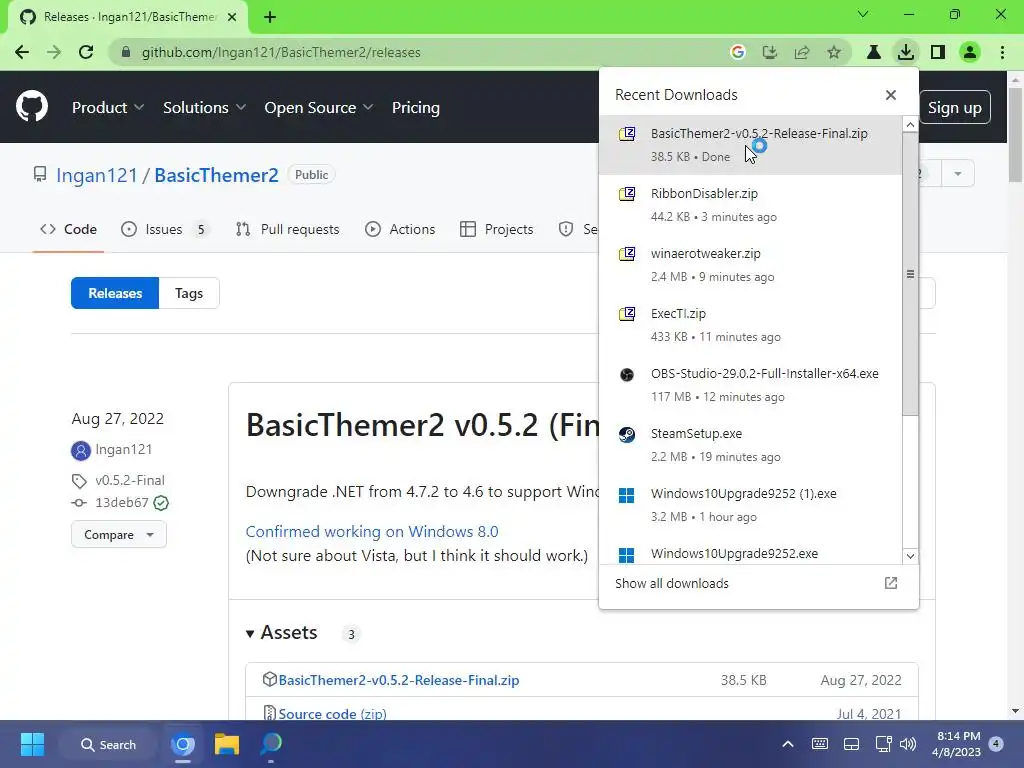1024x768 pixels.
Task: Open ExecTI.zip from downloads
Action: 750,325
